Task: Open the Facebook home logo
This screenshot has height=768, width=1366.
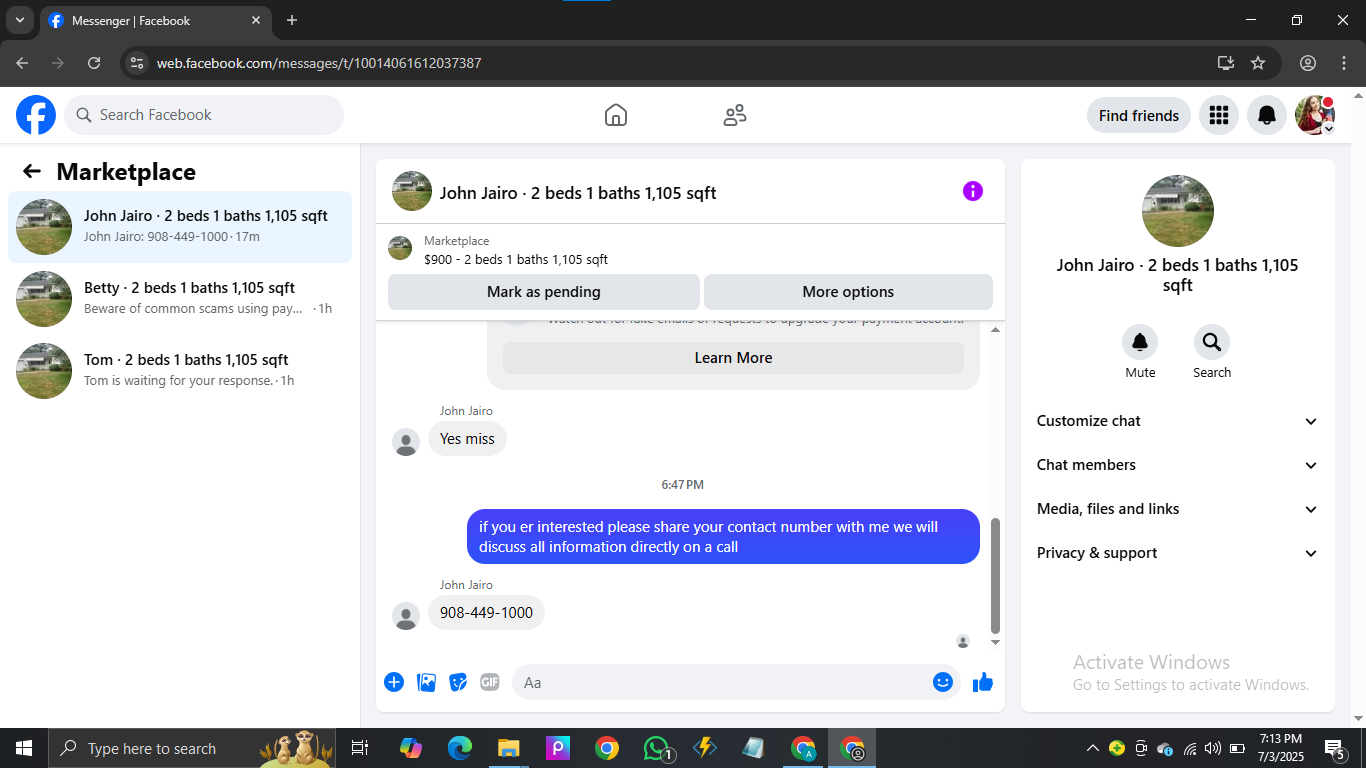Action: click(36, 115)
